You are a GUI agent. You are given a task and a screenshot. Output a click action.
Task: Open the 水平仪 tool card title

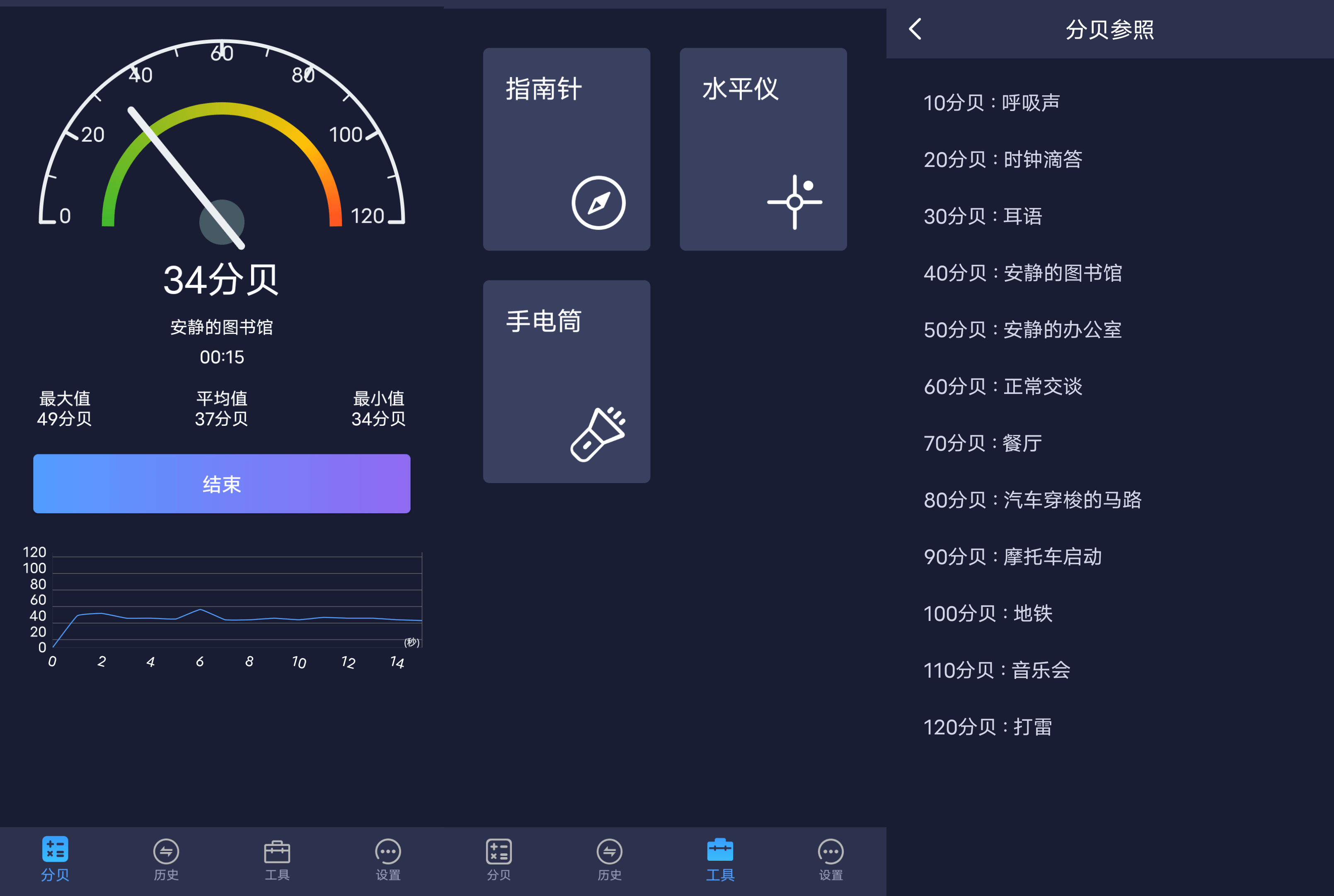[740, 89]
